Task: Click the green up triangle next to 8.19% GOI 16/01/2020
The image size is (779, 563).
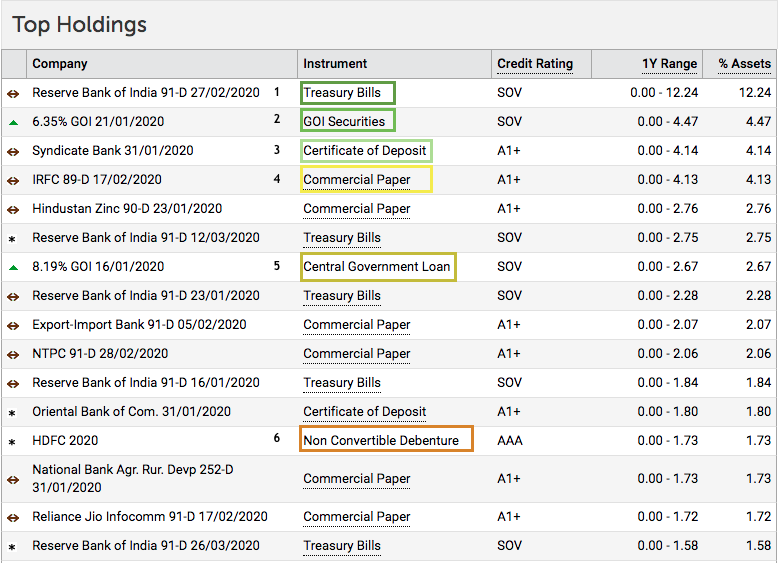Action: click(x=13, y=267)
